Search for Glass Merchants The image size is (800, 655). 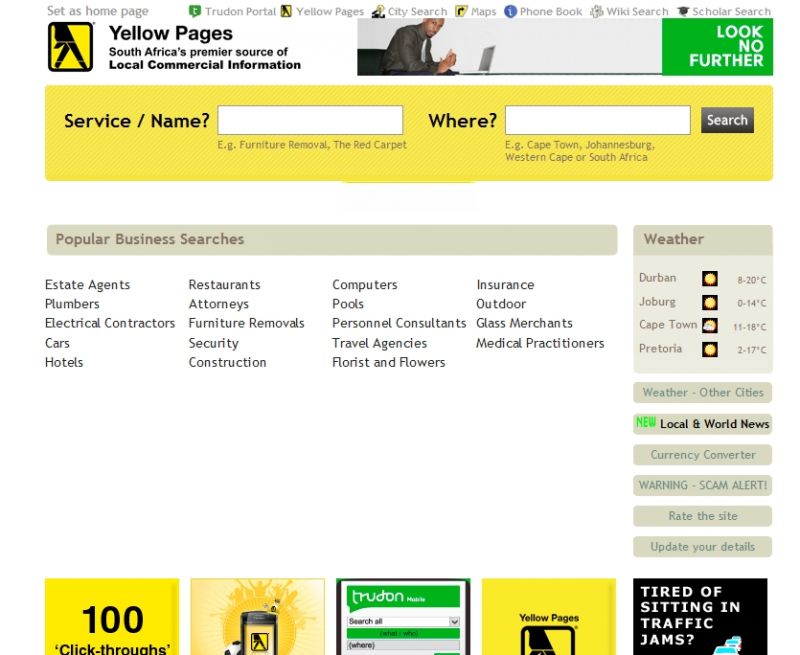[x=524, y=323]
